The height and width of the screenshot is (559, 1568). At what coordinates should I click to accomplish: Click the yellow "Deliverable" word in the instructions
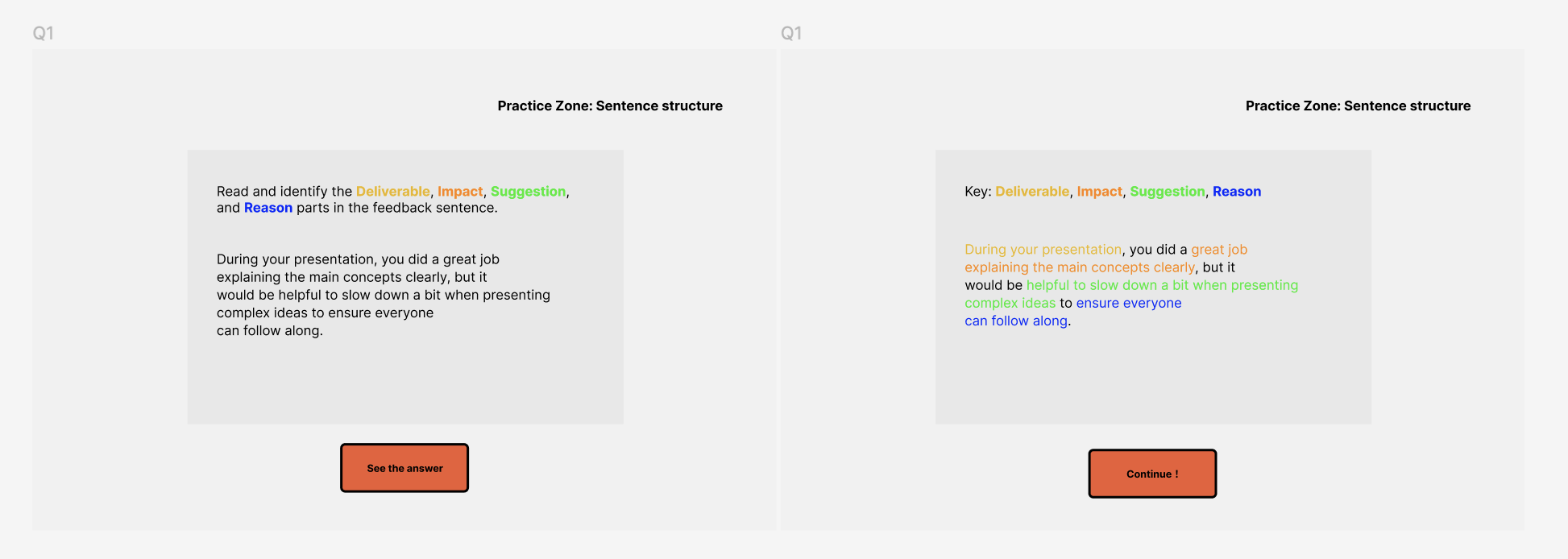[393, 191]
